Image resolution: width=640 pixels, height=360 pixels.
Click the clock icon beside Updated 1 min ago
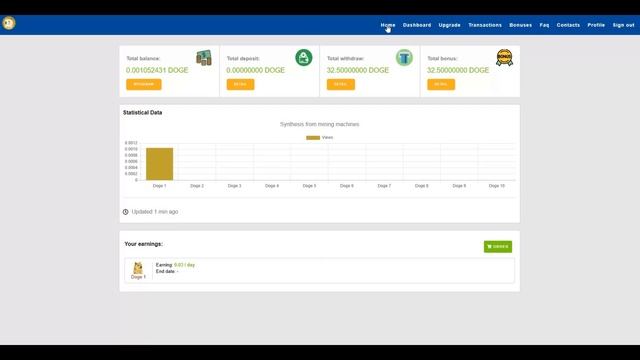126,212
